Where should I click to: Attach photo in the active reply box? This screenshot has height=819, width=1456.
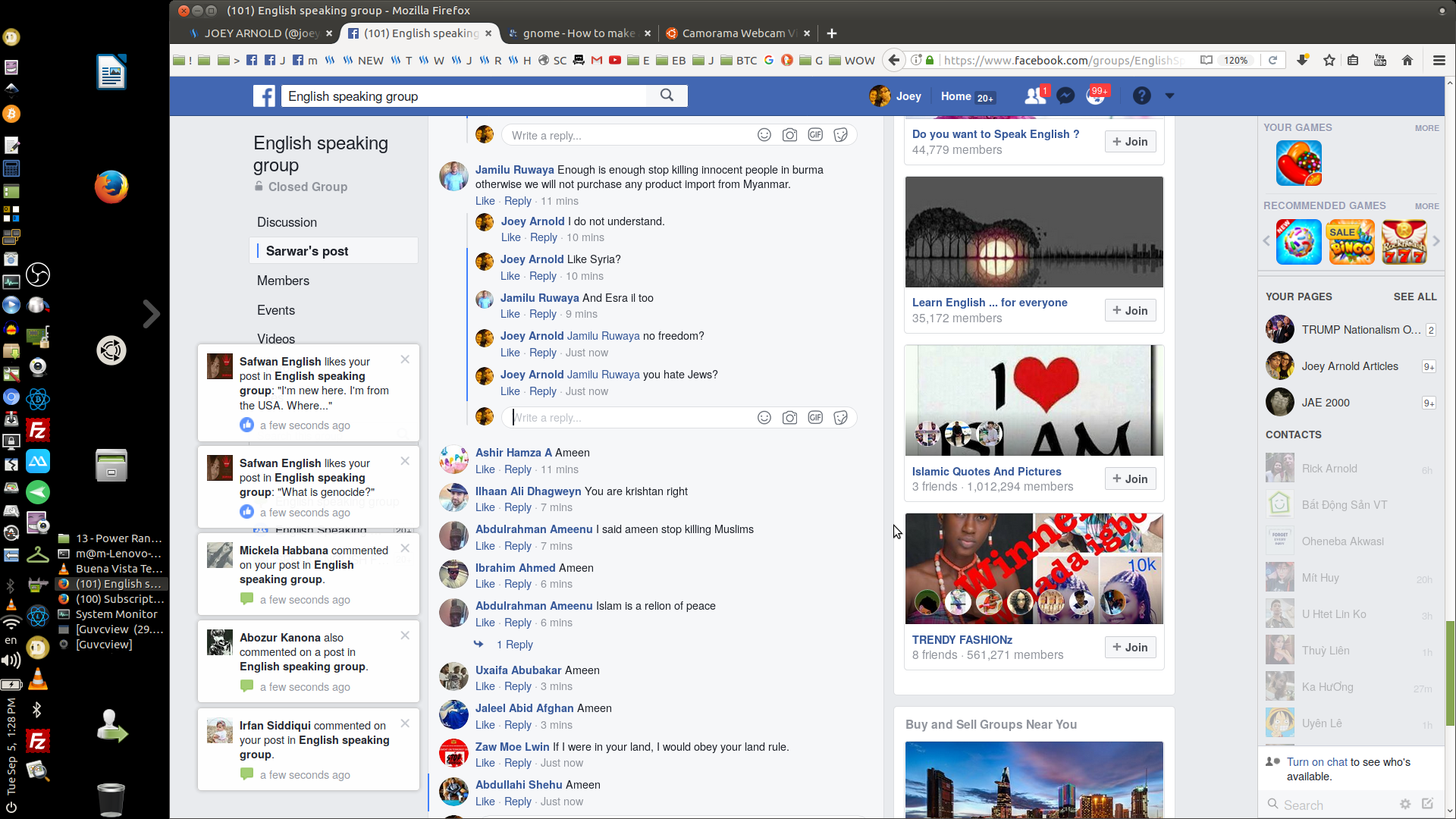click(x=789, y=418)
